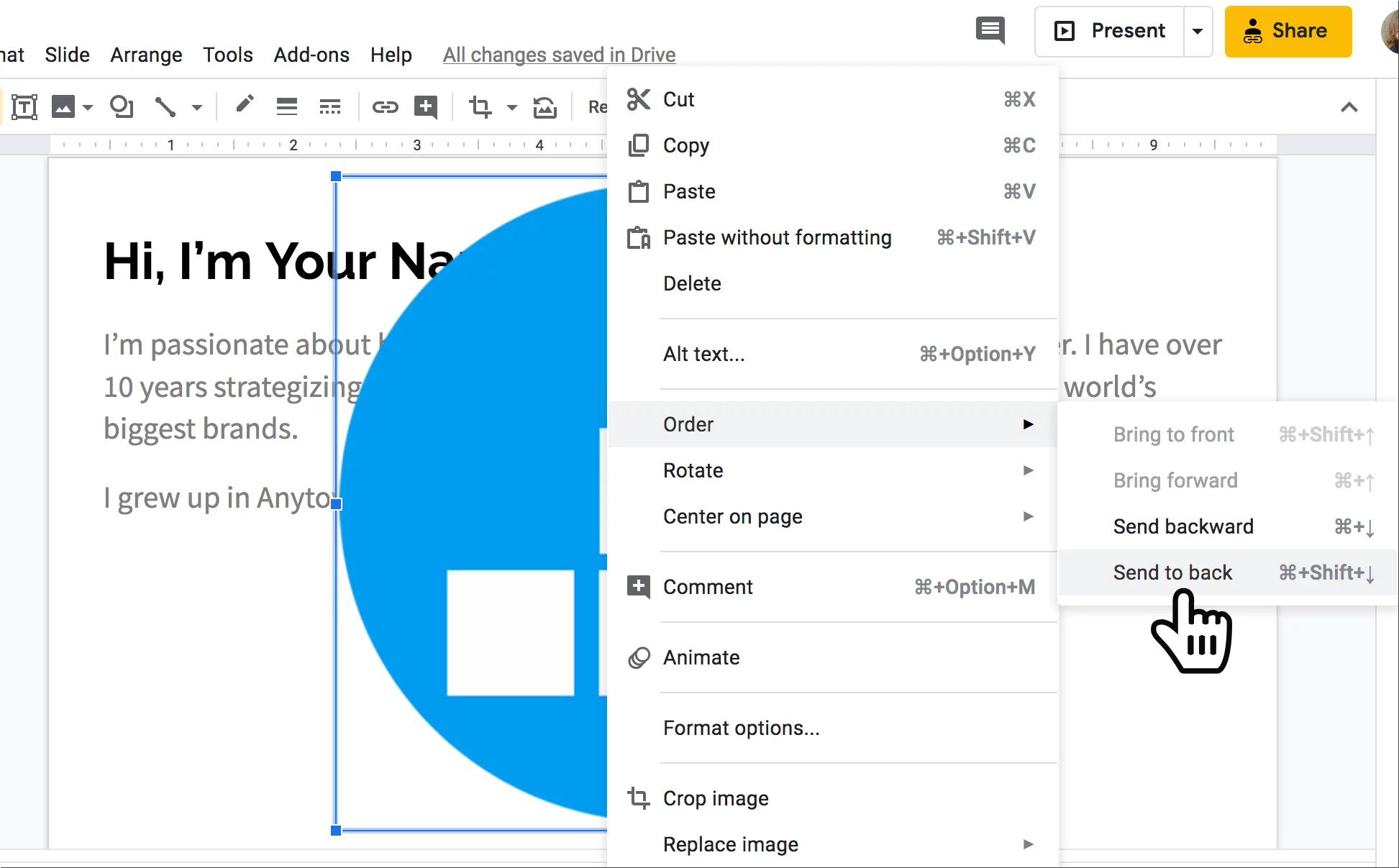This screenshot has width=1399, height=868.
Task: Open the border dash style icon
Action: pyautogui.click(x=330, y=107)
